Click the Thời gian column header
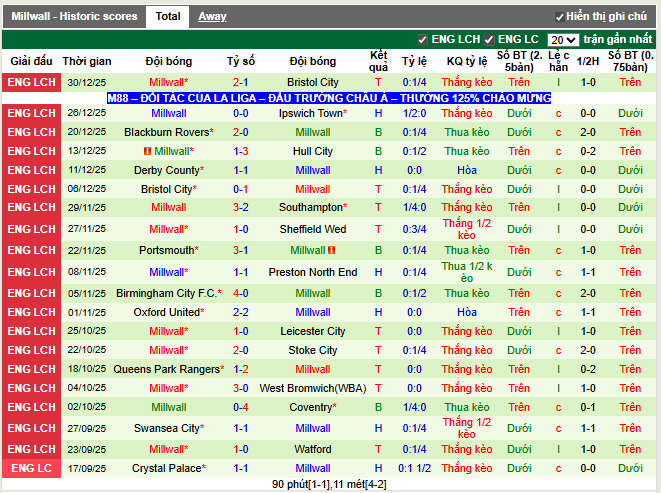 point(87,62)
